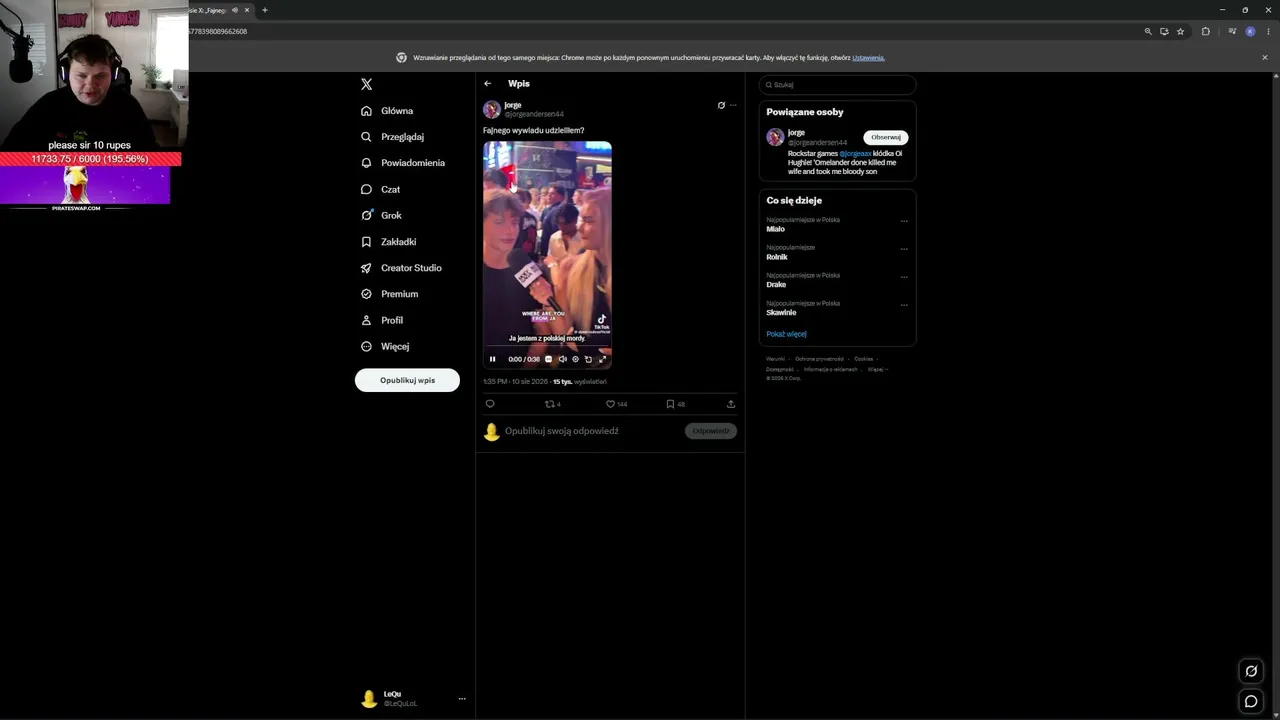The height and width of the screenshot is (720, 1280).
Task: Go back using the Wpis arrow
Action: point(487,84)
